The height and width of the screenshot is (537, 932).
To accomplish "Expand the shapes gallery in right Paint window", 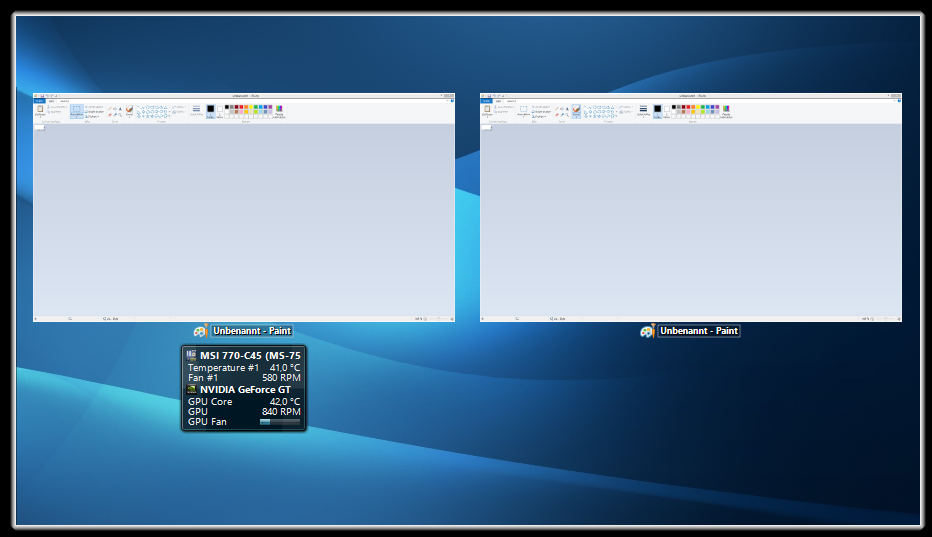I will coord(614,116).
